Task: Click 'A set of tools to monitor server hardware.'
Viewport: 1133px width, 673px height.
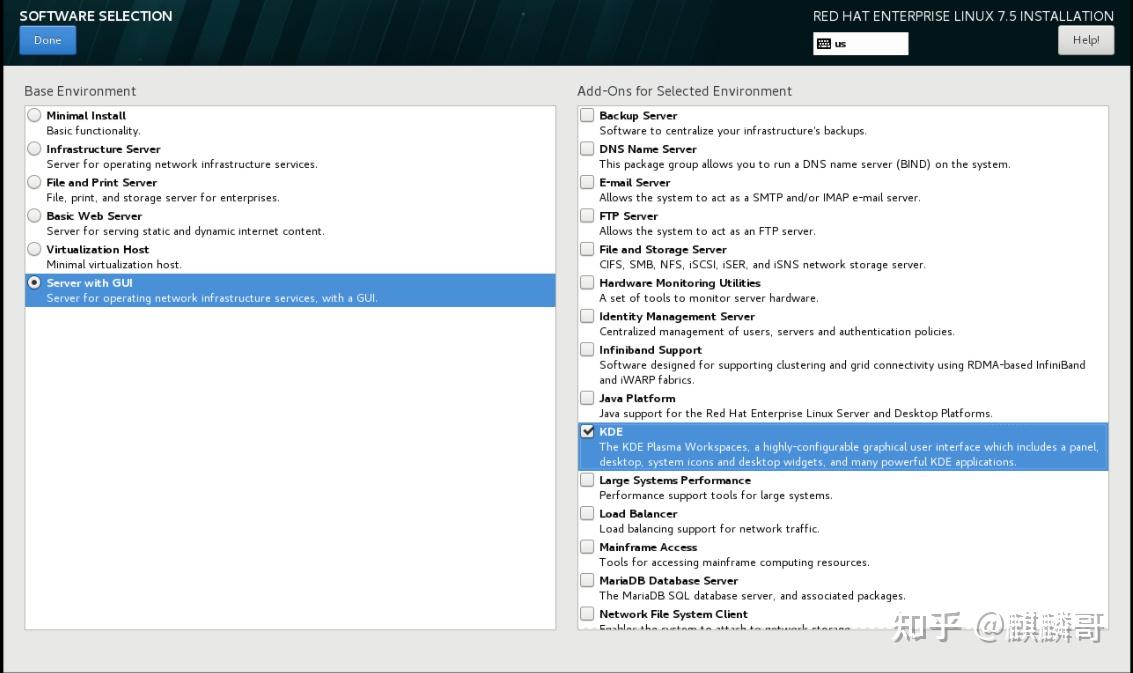Action: [x=709, y=298]
